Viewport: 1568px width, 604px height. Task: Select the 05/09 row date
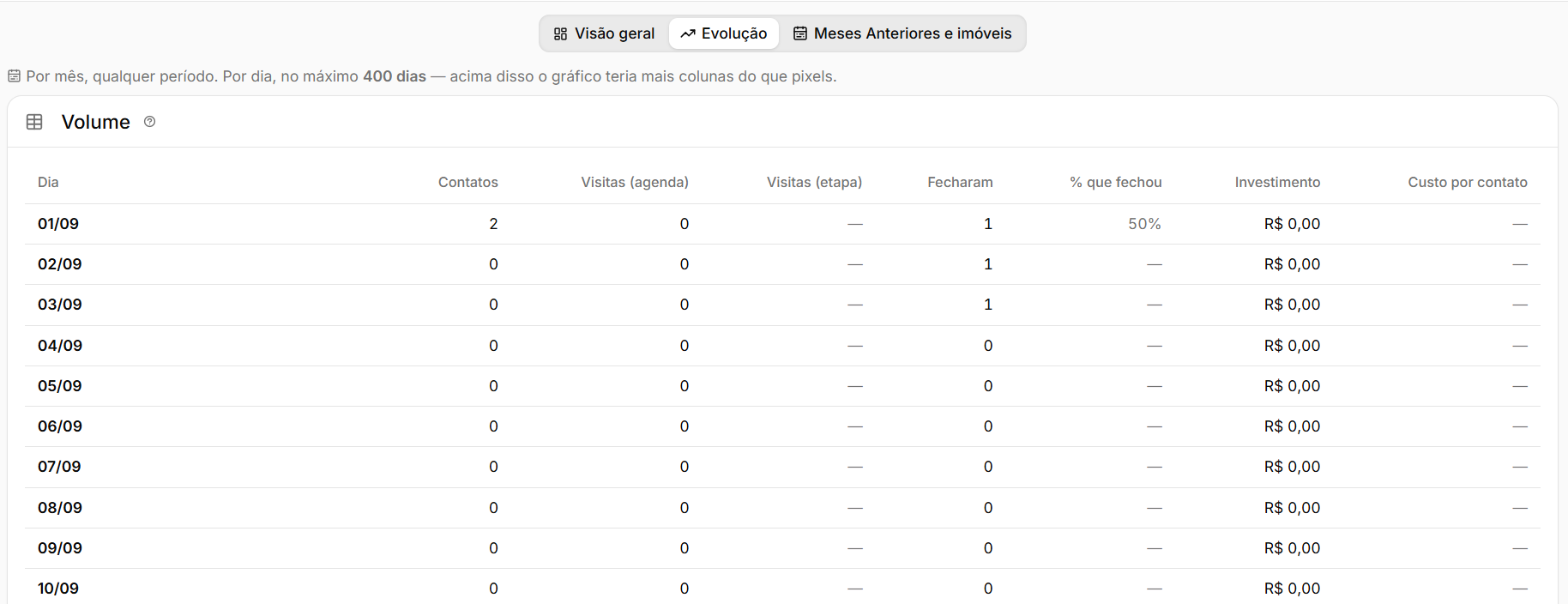point(60,386)
